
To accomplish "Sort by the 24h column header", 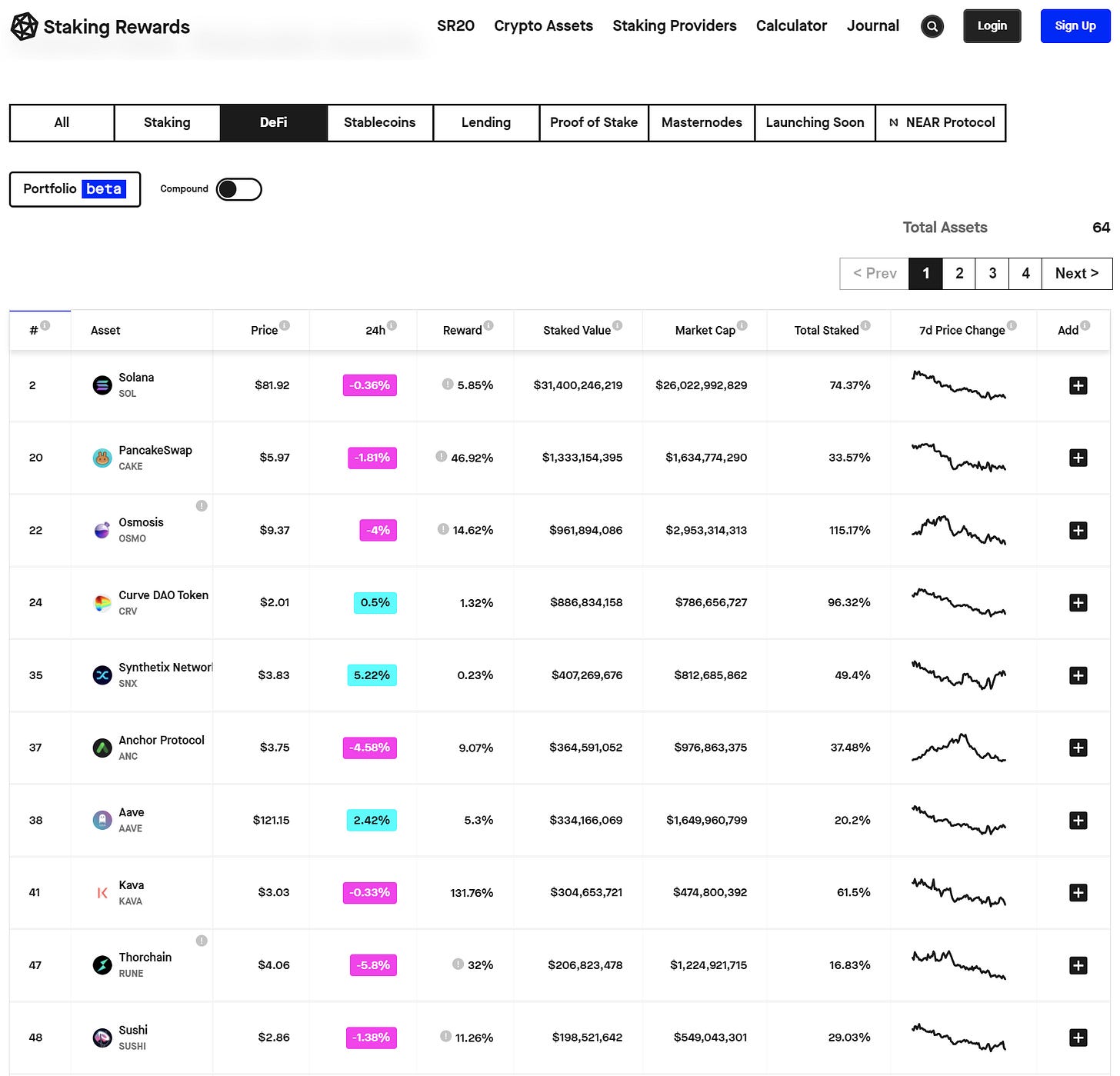I will [375, 331].
